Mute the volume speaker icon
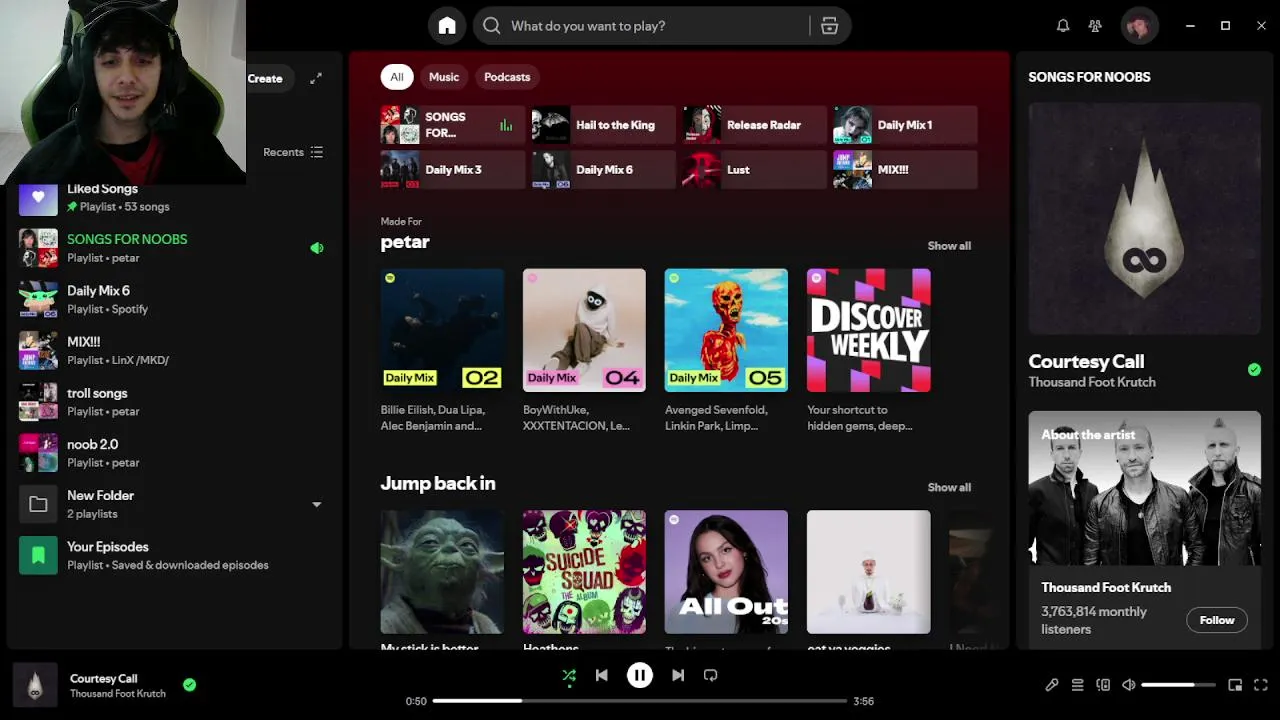Image resolution: width=1280 pixels, height=720 pixels. 1129,685
